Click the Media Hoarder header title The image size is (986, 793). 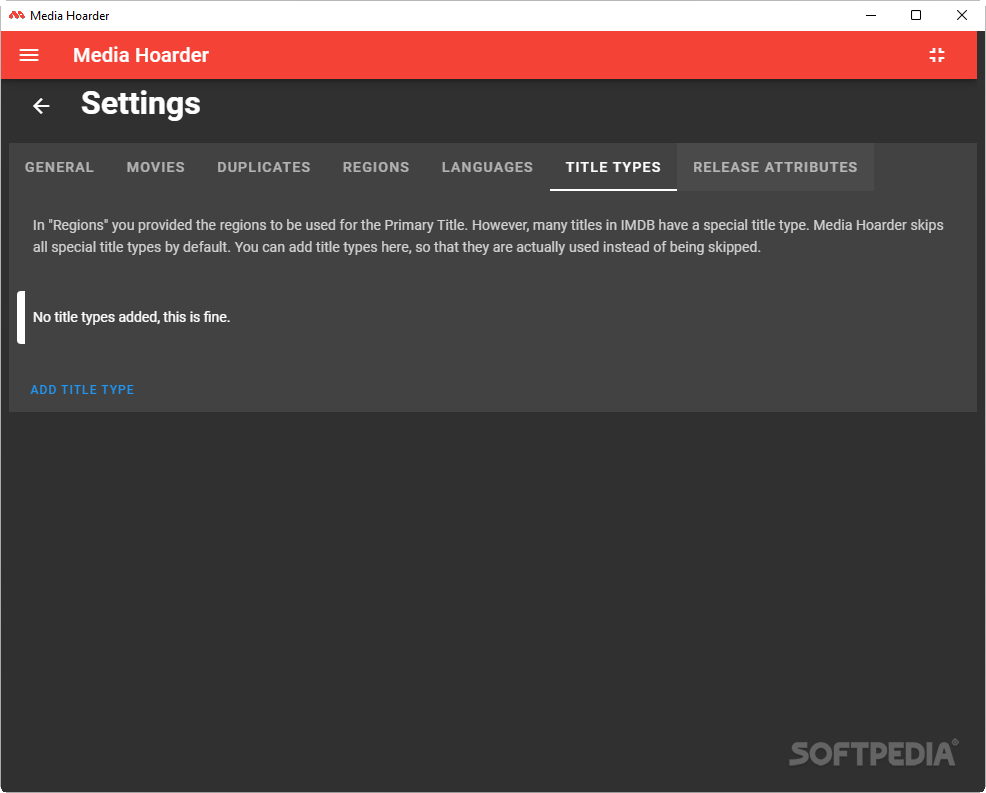tap(141, 55)
